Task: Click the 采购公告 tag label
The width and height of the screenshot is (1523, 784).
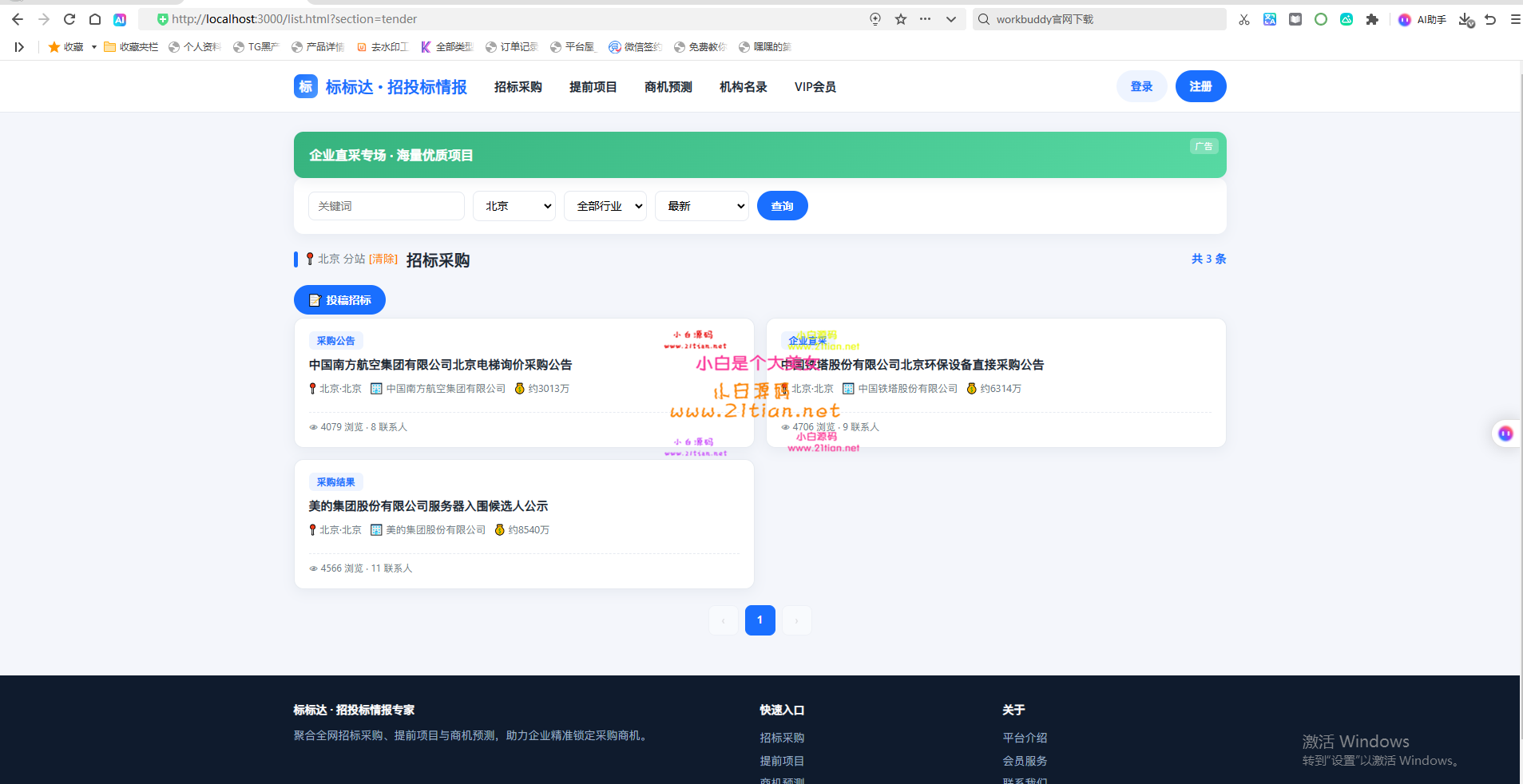Action: coord(336,341)
